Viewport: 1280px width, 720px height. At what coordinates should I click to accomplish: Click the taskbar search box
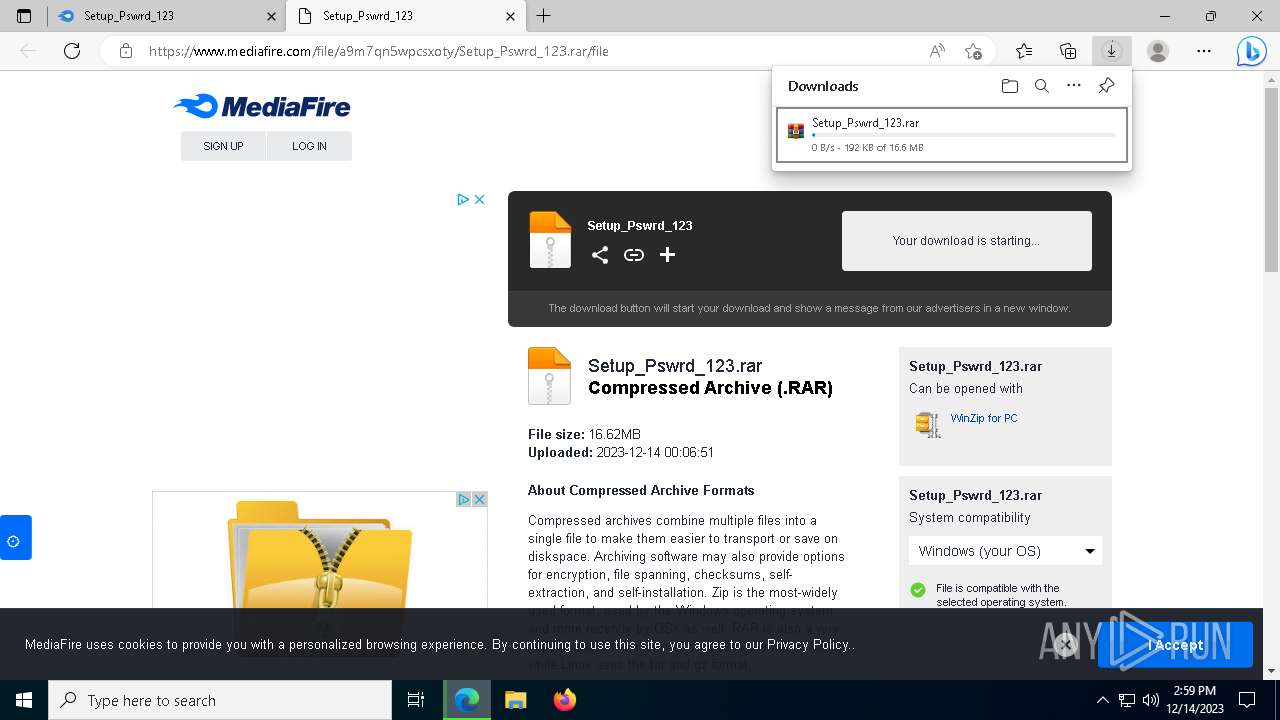tap(220, 700)
